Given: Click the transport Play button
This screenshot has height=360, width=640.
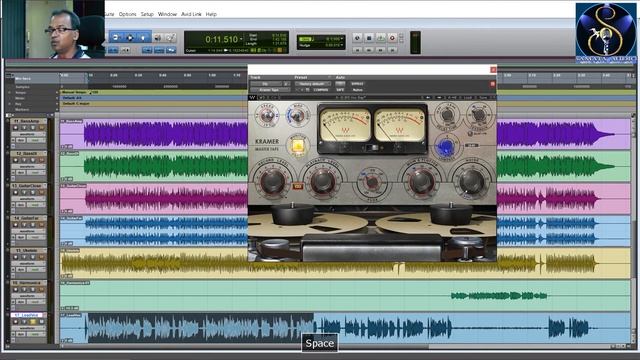Looking at the screenshot, I should click(x=380, y=38).
